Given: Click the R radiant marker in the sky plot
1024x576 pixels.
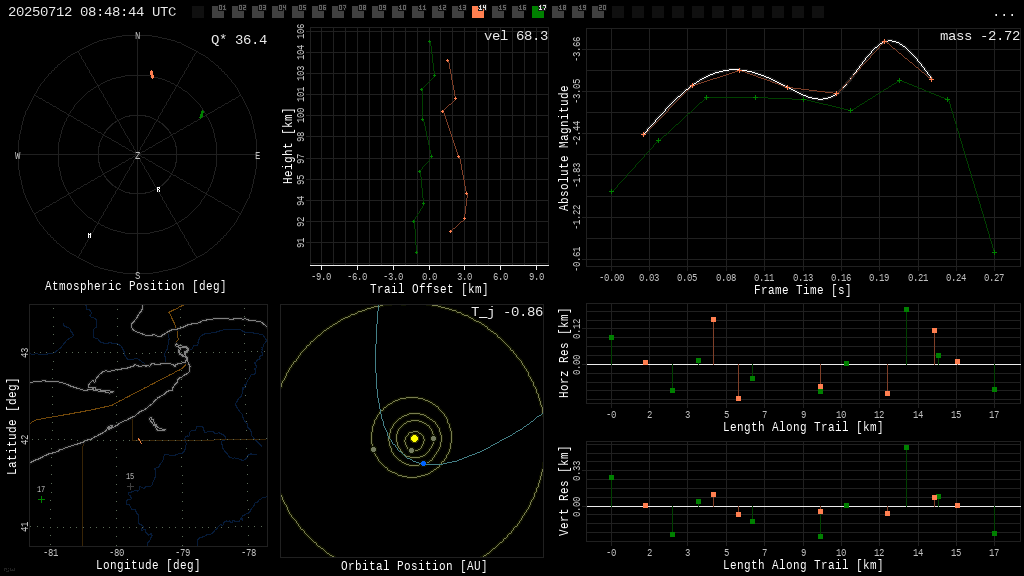Looking at the screenshot, I should point(158,190).
